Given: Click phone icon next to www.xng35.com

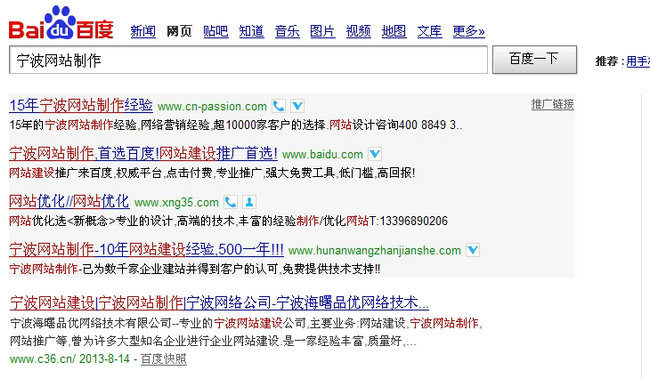Looking at the screenshot, I should point(230,202).
